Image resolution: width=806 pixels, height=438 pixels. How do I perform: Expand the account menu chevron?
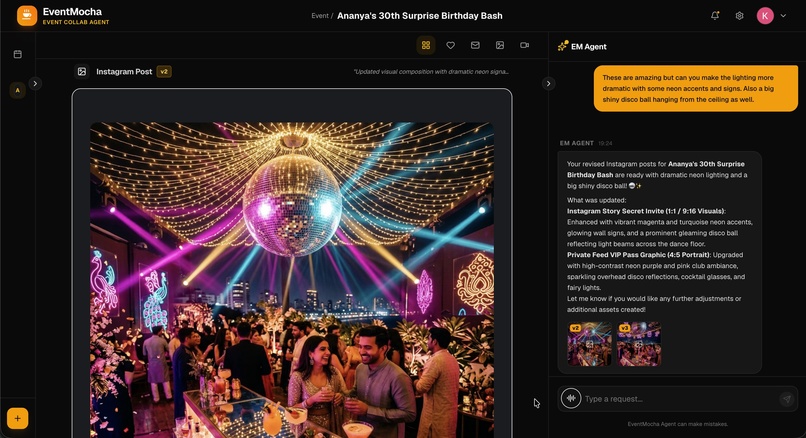(783, 16)
